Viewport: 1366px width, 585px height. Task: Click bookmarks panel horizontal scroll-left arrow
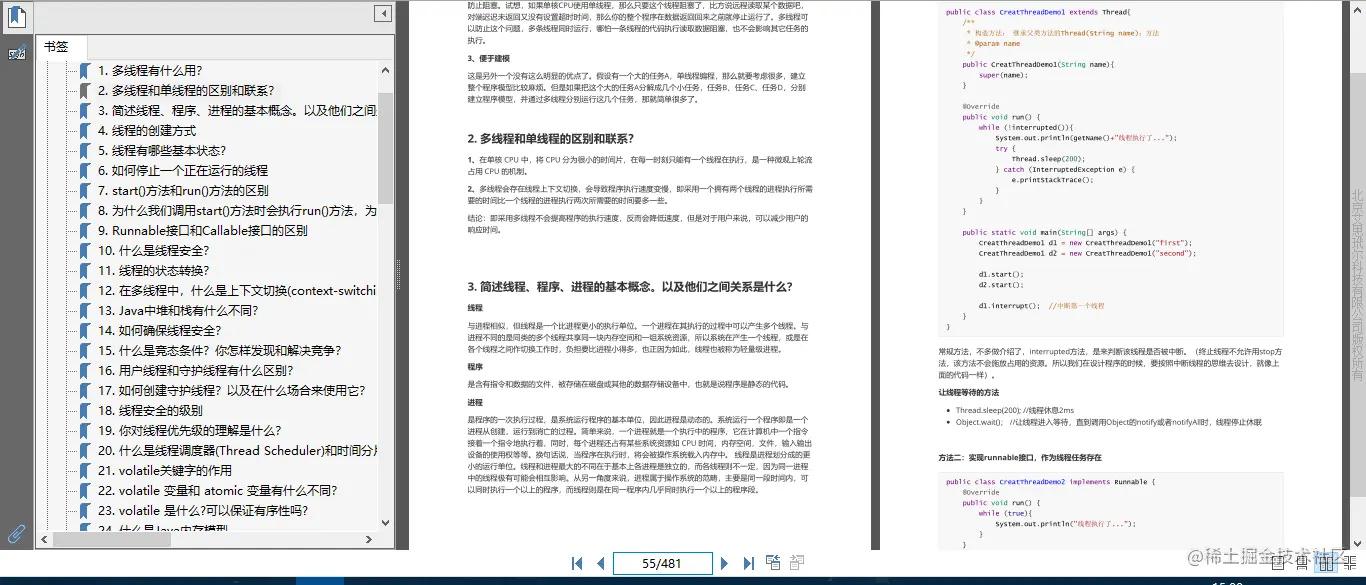pyautogui.click(x=45, y=539)
